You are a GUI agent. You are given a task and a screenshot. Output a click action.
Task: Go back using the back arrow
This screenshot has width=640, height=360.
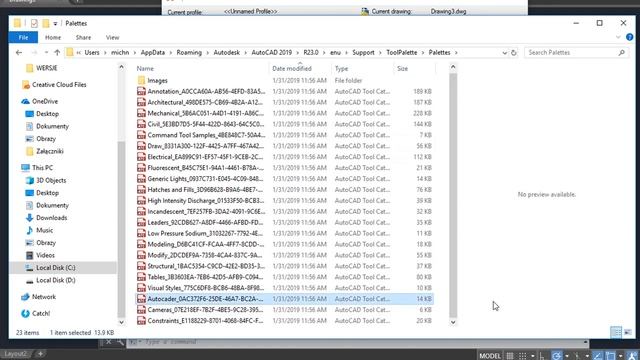click(19, 53)
